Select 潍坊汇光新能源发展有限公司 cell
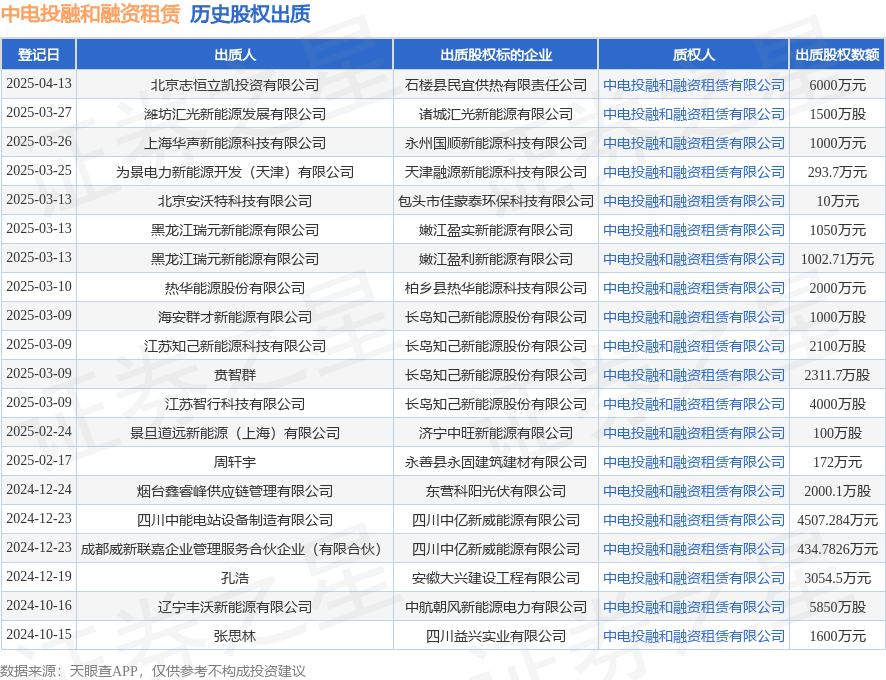This screenshot has width=886, height=680. (x=234, y=114)
